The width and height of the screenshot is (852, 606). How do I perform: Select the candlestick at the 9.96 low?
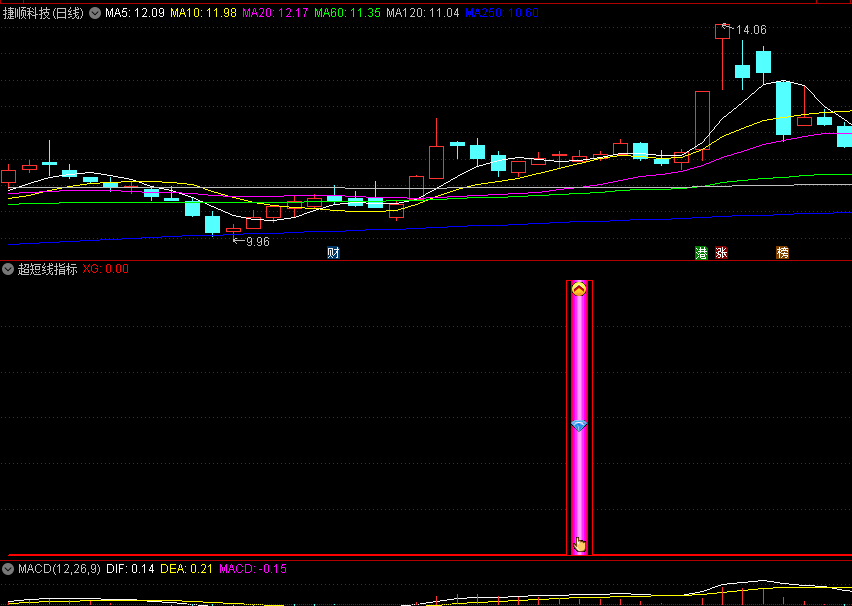[x=233, y=230]
